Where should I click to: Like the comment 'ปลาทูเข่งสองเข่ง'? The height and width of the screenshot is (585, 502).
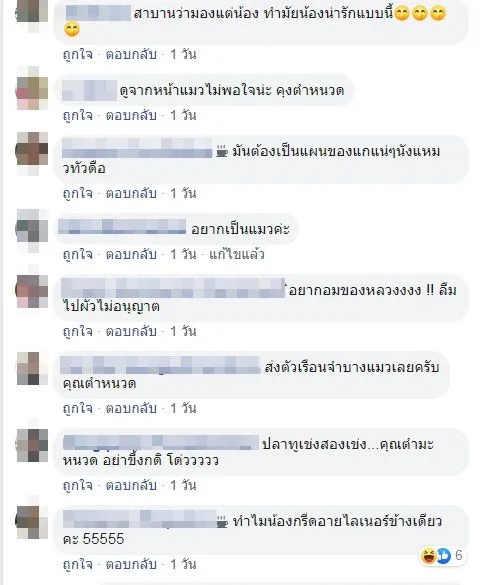78,485
